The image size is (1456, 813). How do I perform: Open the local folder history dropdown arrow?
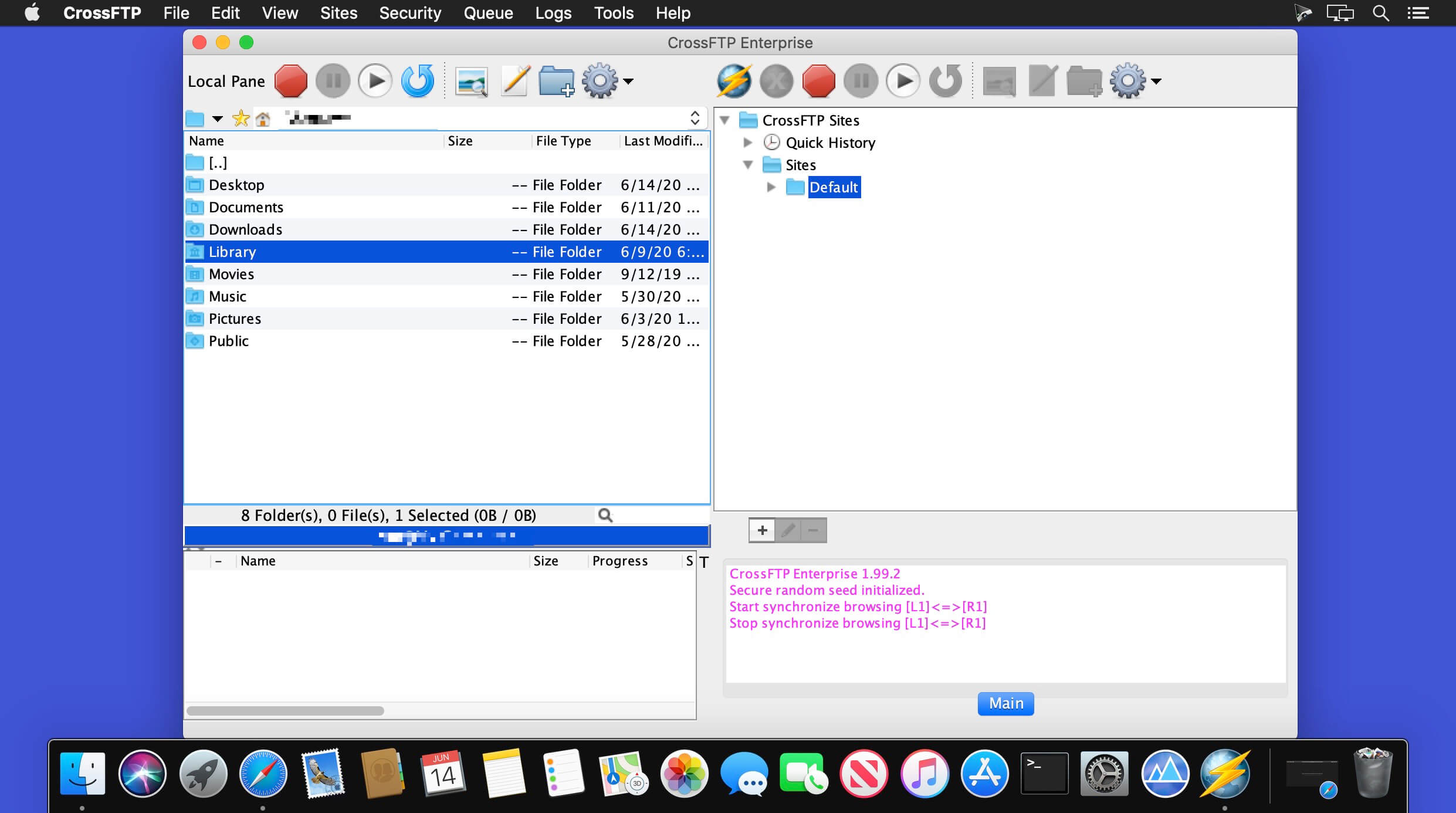[x=218, y=119]
